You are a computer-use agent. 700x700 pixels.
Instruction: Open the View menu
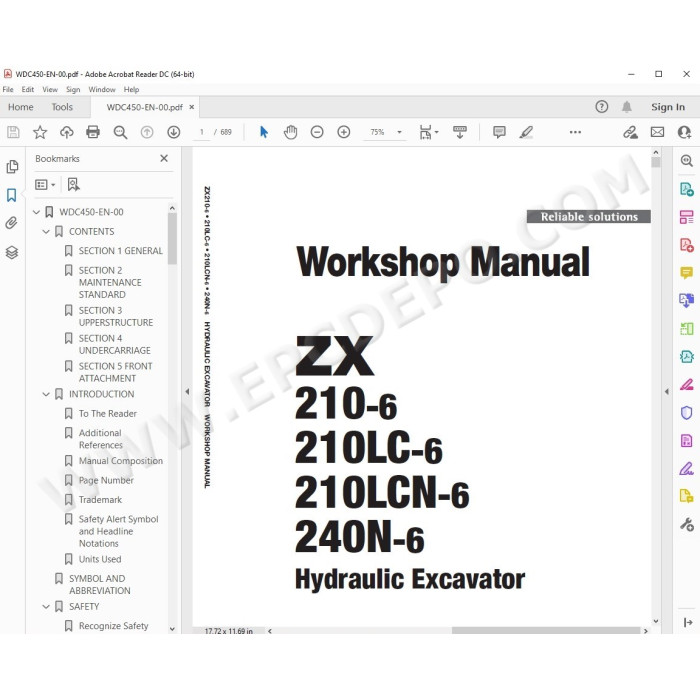(x=50, y=89)
